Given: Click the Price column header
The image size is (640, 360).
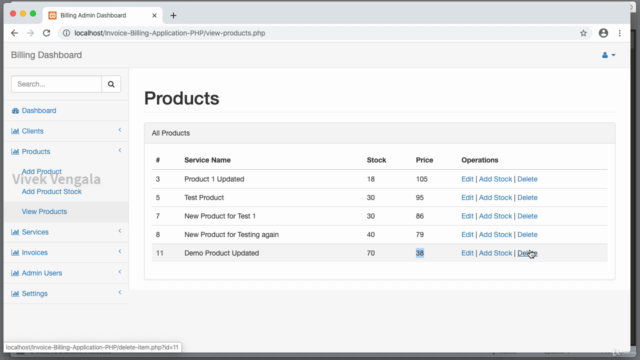Looking at the screenshot, I should (424, 160).
